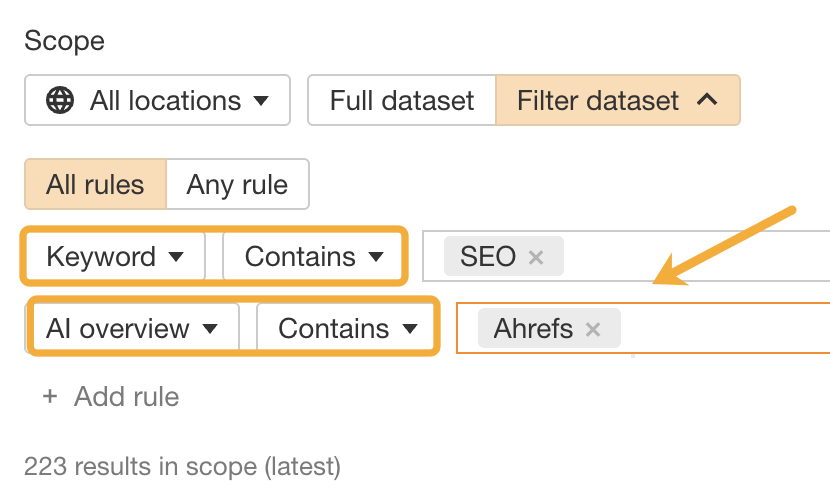
Task: Click the globe icon beside All locations
Action: (61, 101)
